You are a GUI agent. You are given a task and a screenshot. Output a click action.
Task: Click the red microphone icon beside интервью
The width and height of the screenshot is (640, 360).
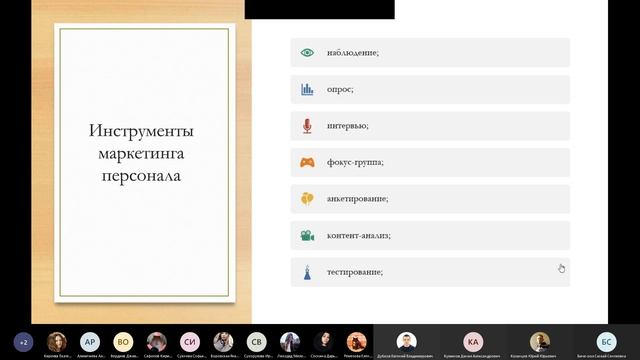pos(307,126)
